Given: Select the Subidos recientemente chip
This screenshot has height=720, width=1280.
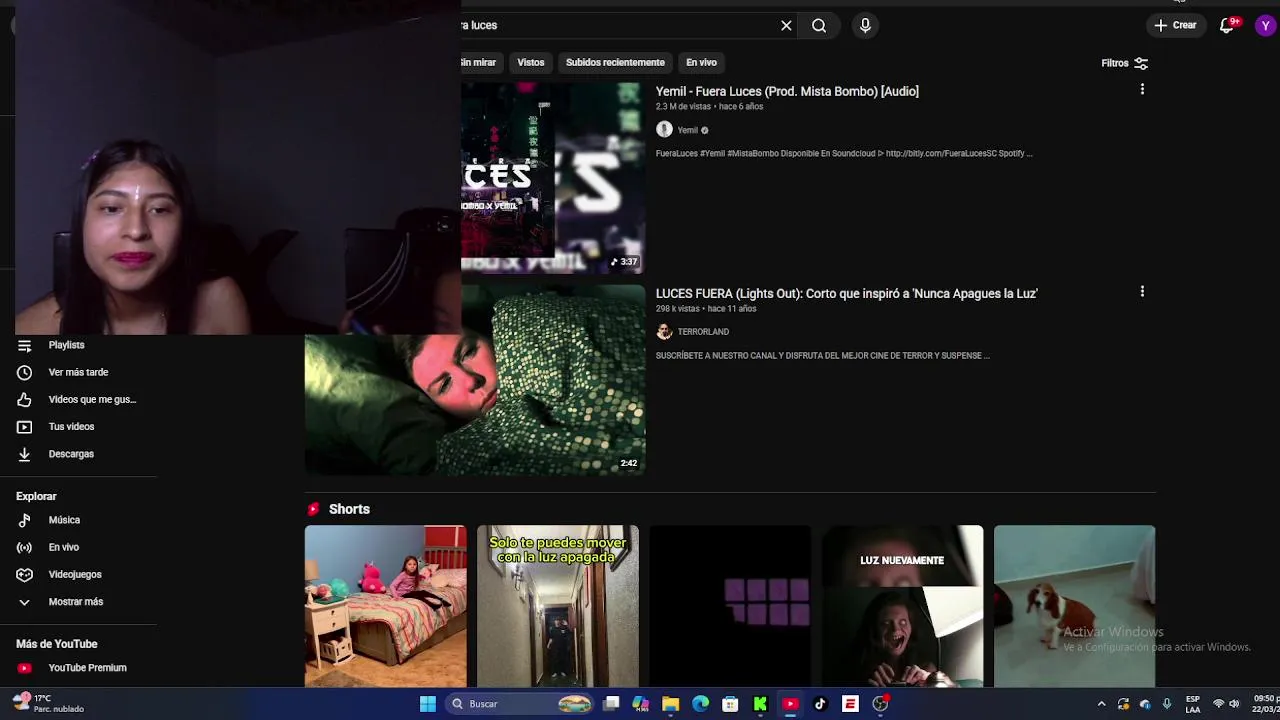Looking at the screenshot, I should (615, 62).
